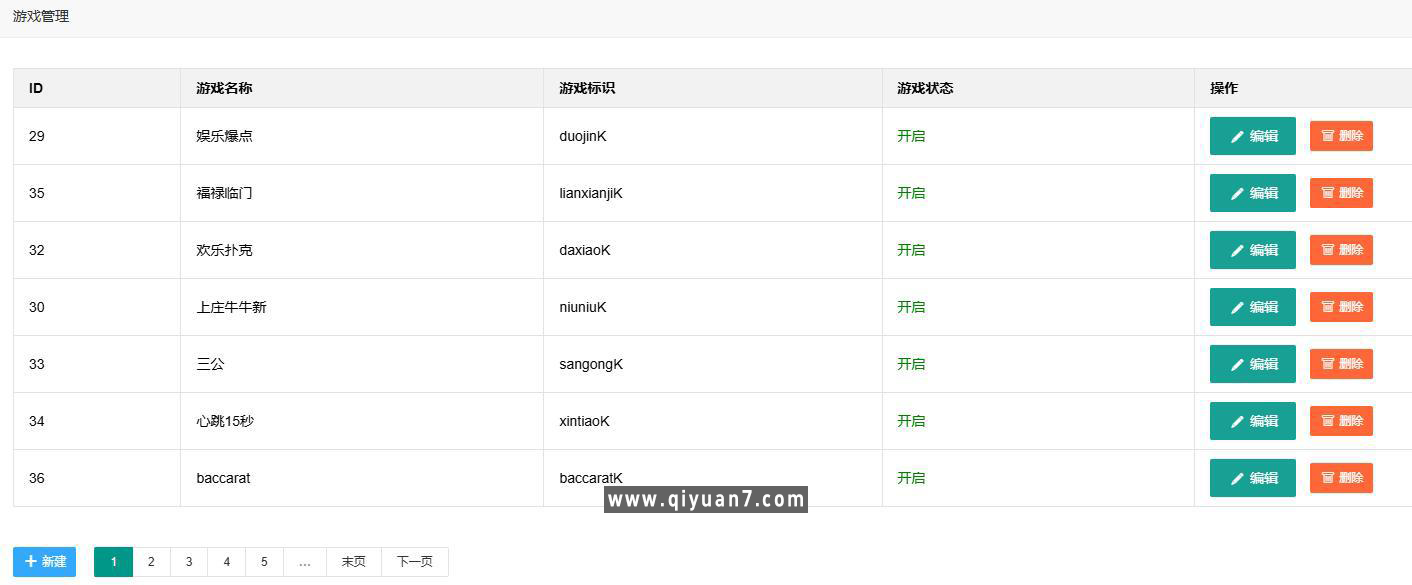This screenshot has width=1412, height=585.
Task: Edit the 三公 game record
Action: tap(1252, 364)
